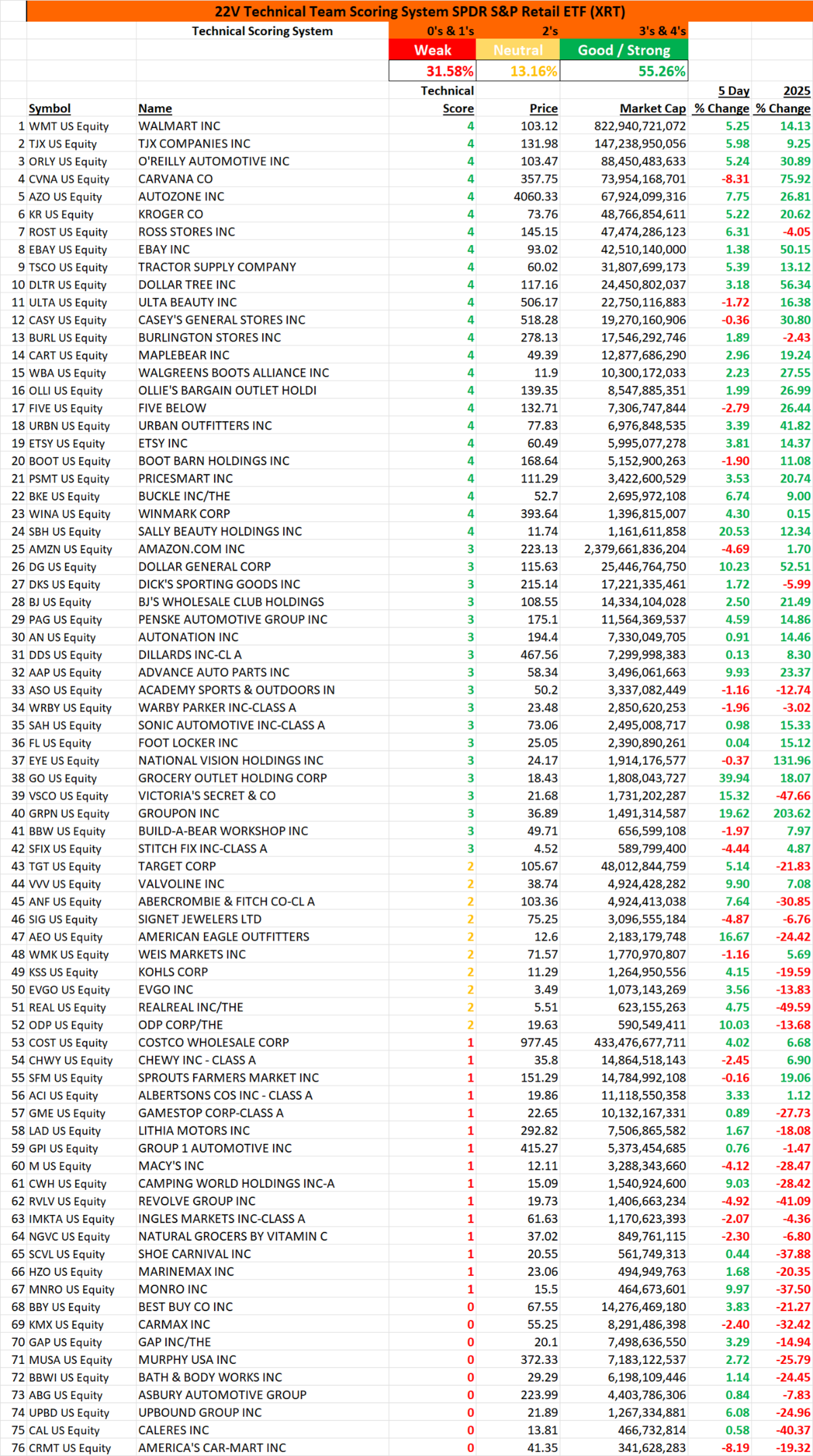Click the Symbol column header
This screenshot has width=813, height=1456.
pyautogui.click(x=49, y=108)
